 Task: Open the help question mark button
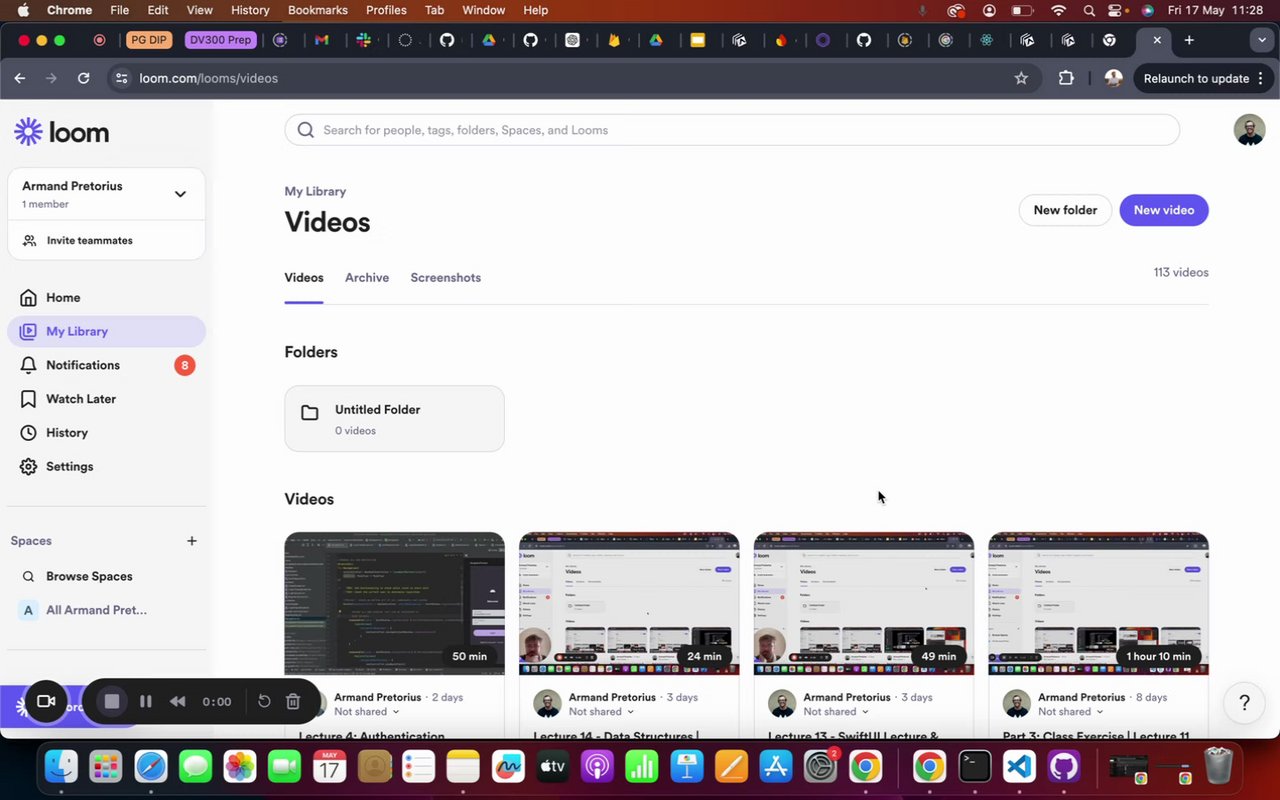click(1244, 703)
